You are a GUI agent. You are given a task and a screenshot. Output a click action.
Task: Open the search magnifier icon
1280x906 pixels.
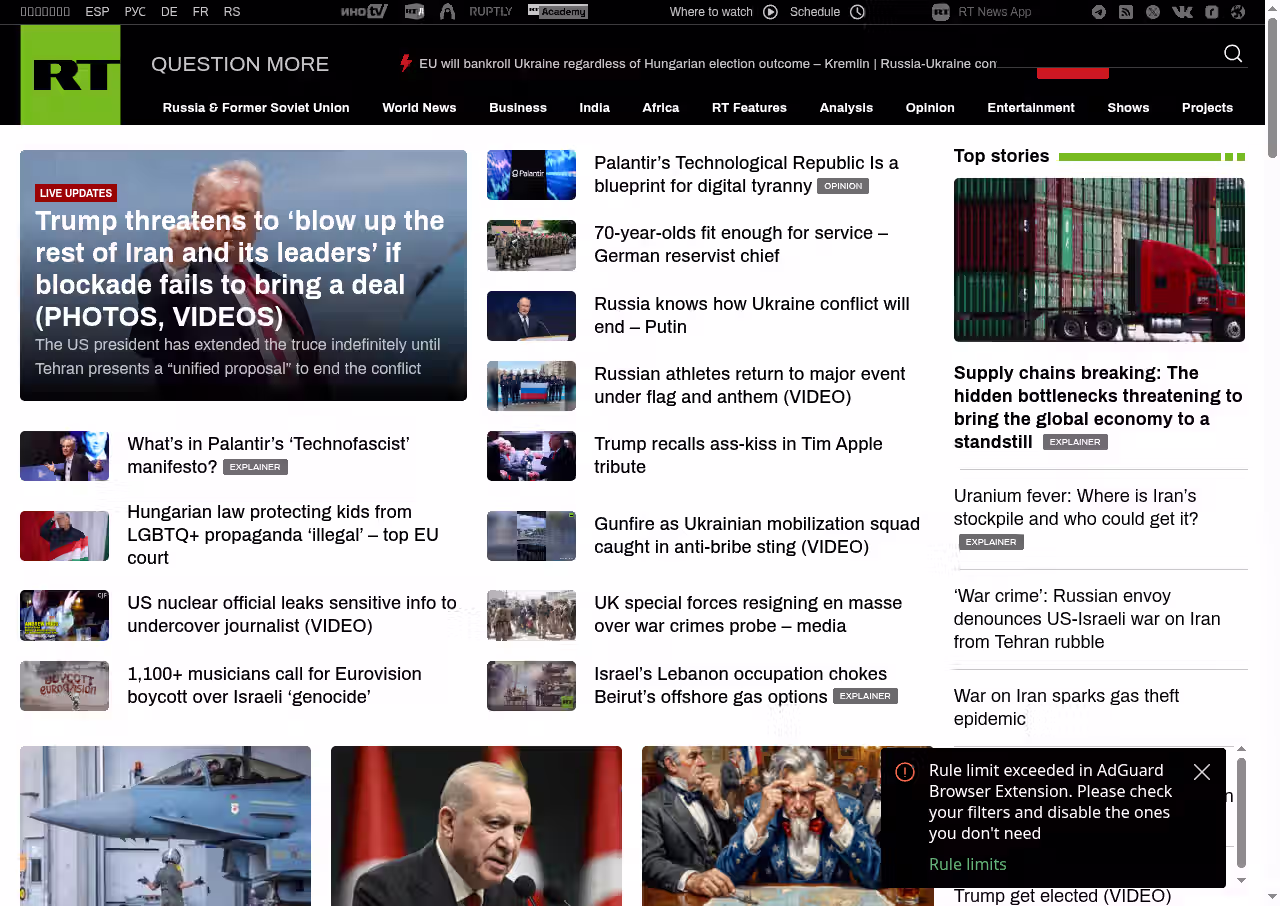[x=1233, y=54]
